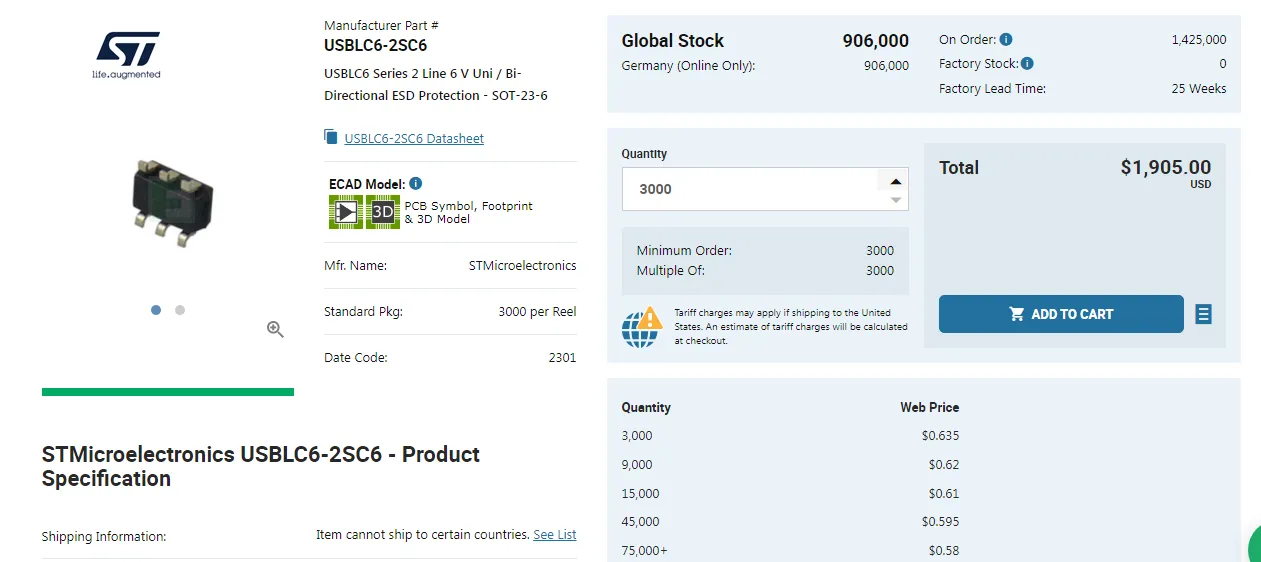Click the 906,000 Global Stock value

click(x=876, y=41)
